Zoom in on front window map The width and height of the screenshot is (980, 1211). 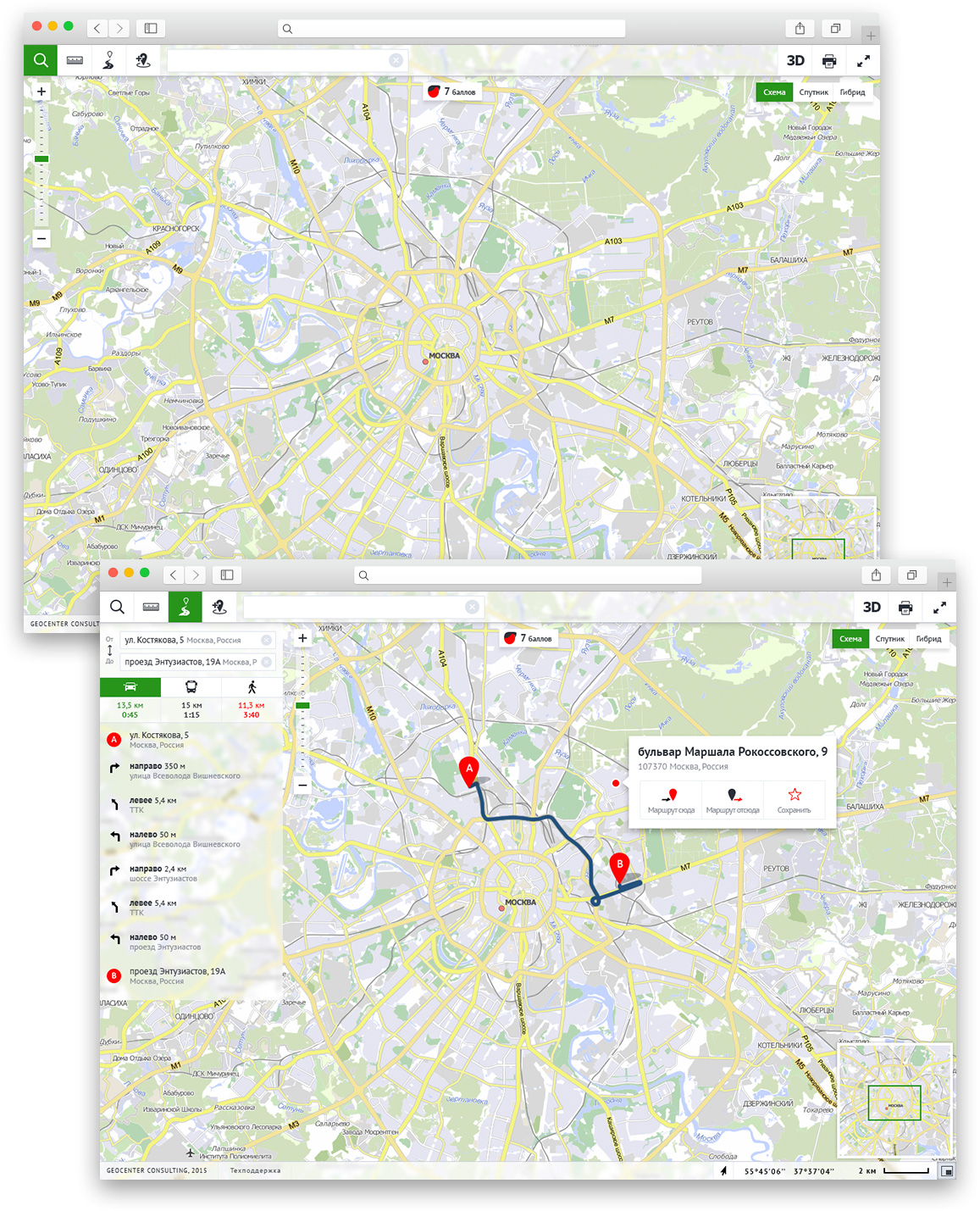302,638
